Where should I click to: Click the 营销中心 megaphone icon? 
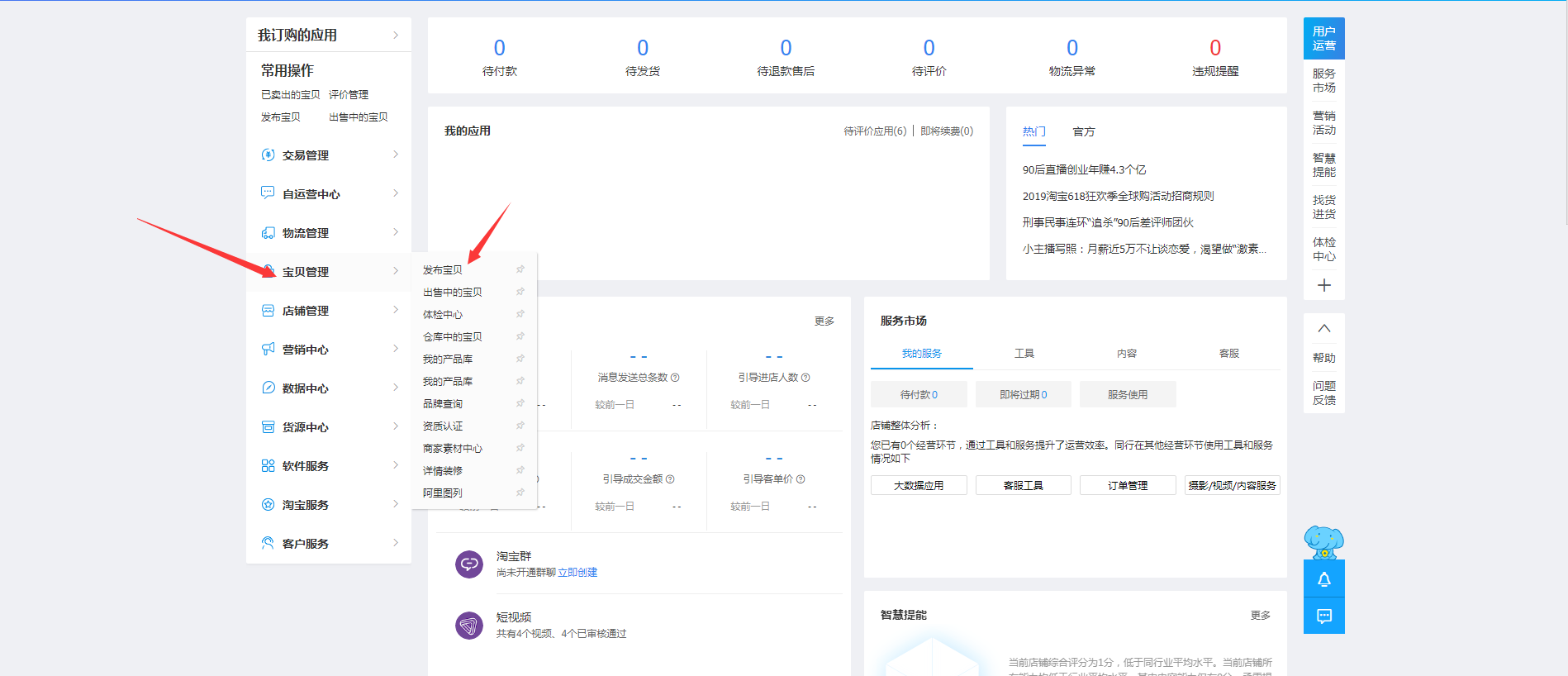click(268, 349)
